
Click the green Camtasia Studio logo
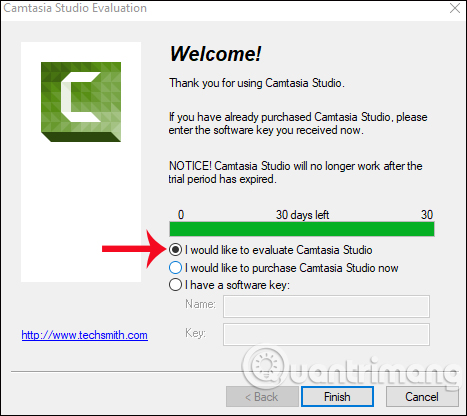[81, 102]
